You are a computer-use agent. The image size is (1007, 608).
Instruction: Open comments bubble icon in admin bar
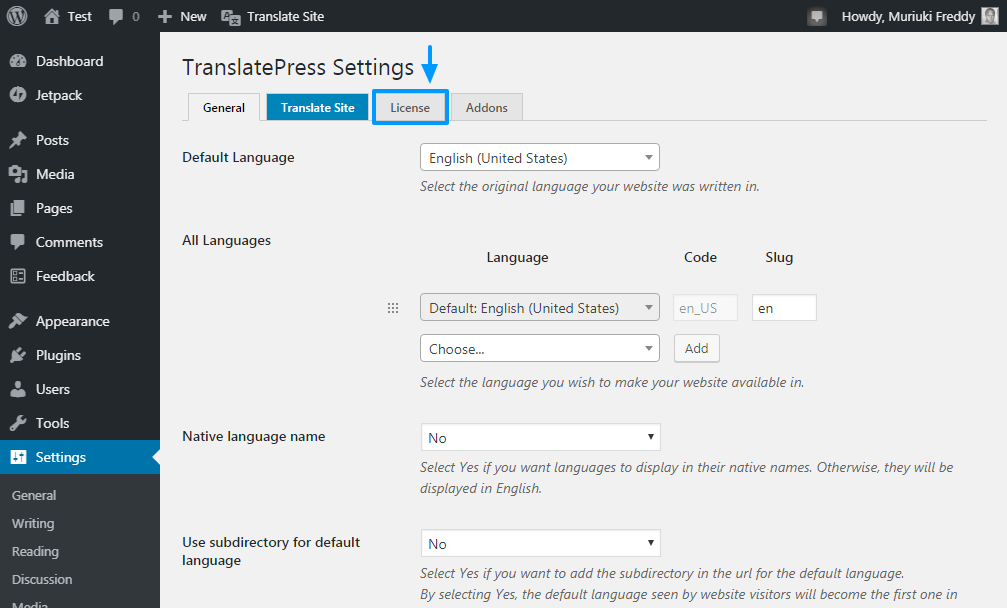pos(116,17)
